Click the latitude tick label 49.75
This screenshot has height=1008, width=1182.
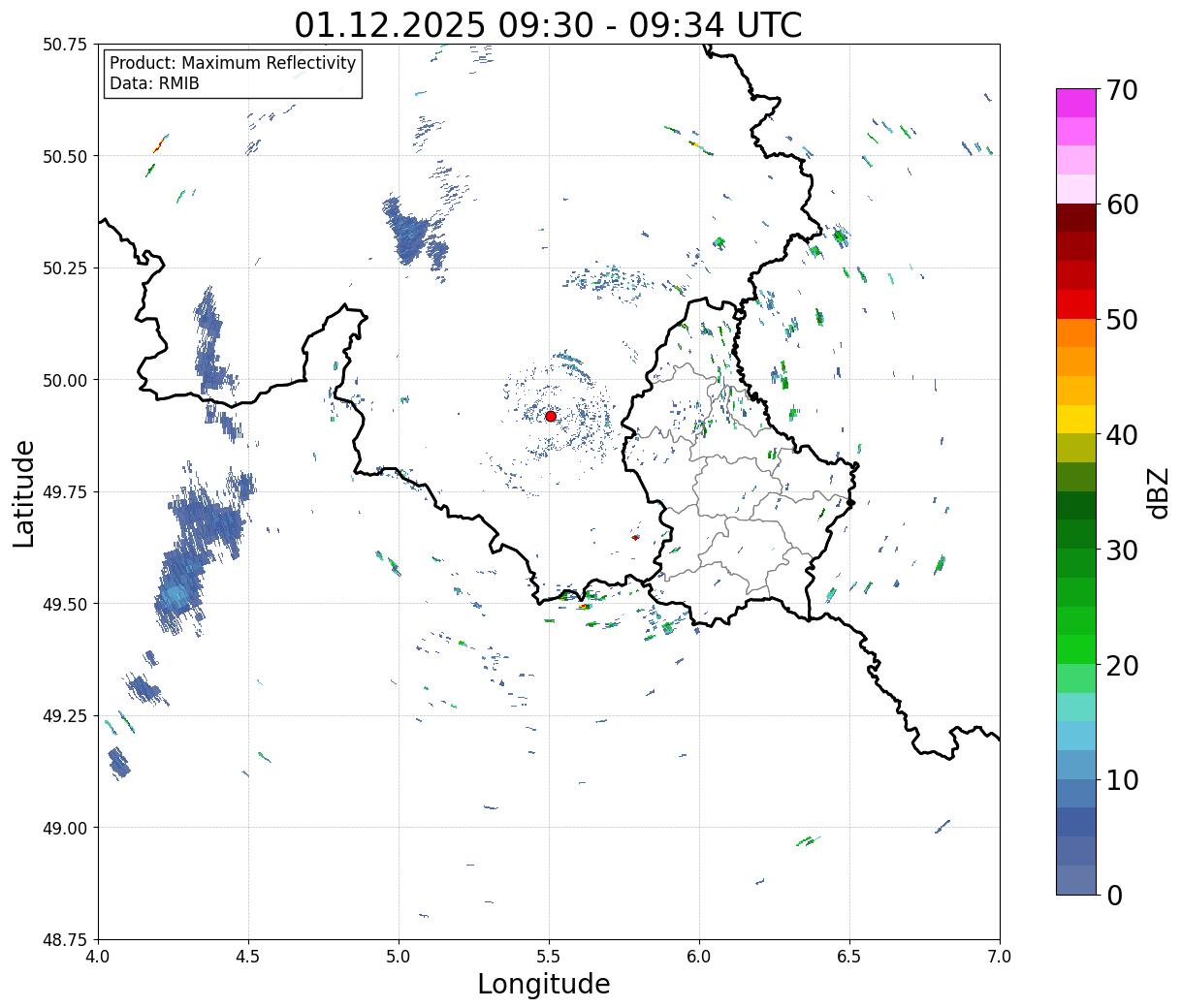[x=66, y=492]
